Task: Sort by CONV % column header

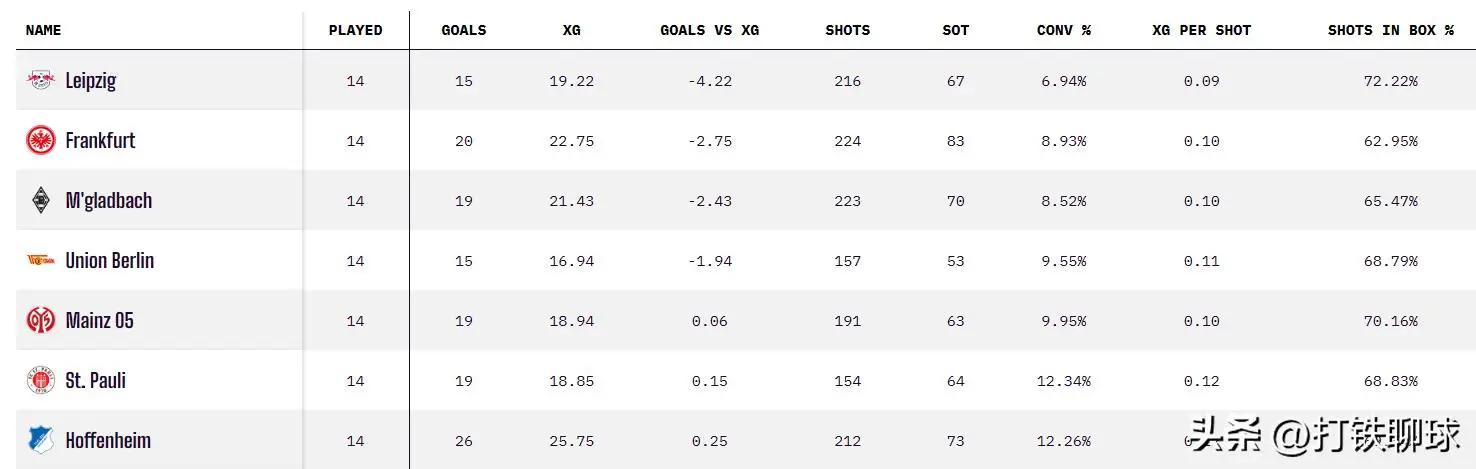Action: coord(1064,30)
